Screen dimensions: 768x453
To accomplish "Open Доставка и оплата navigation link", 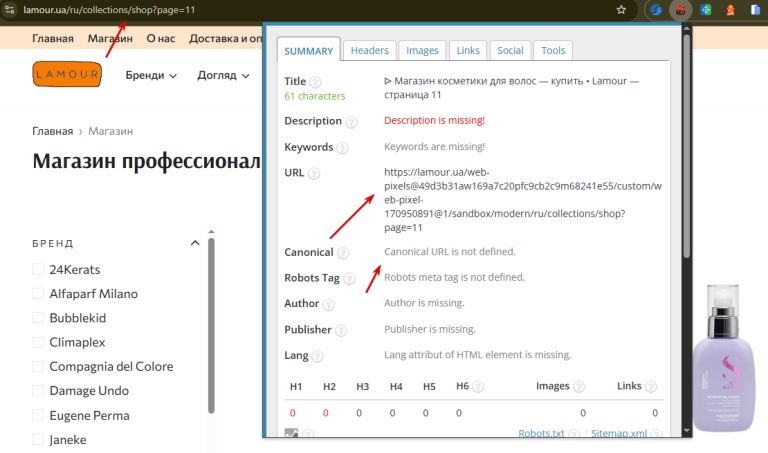I will tap(226, 38).
